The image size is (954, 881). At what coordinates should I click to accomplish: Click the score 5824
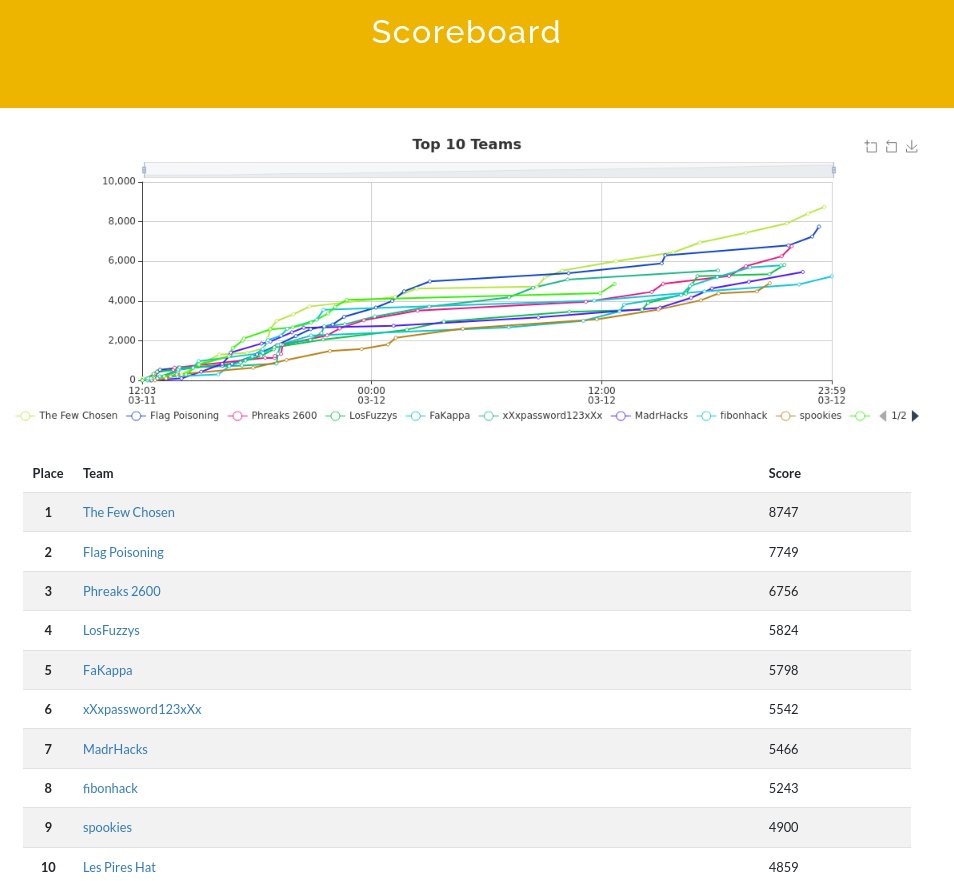(x=783, y=630)
